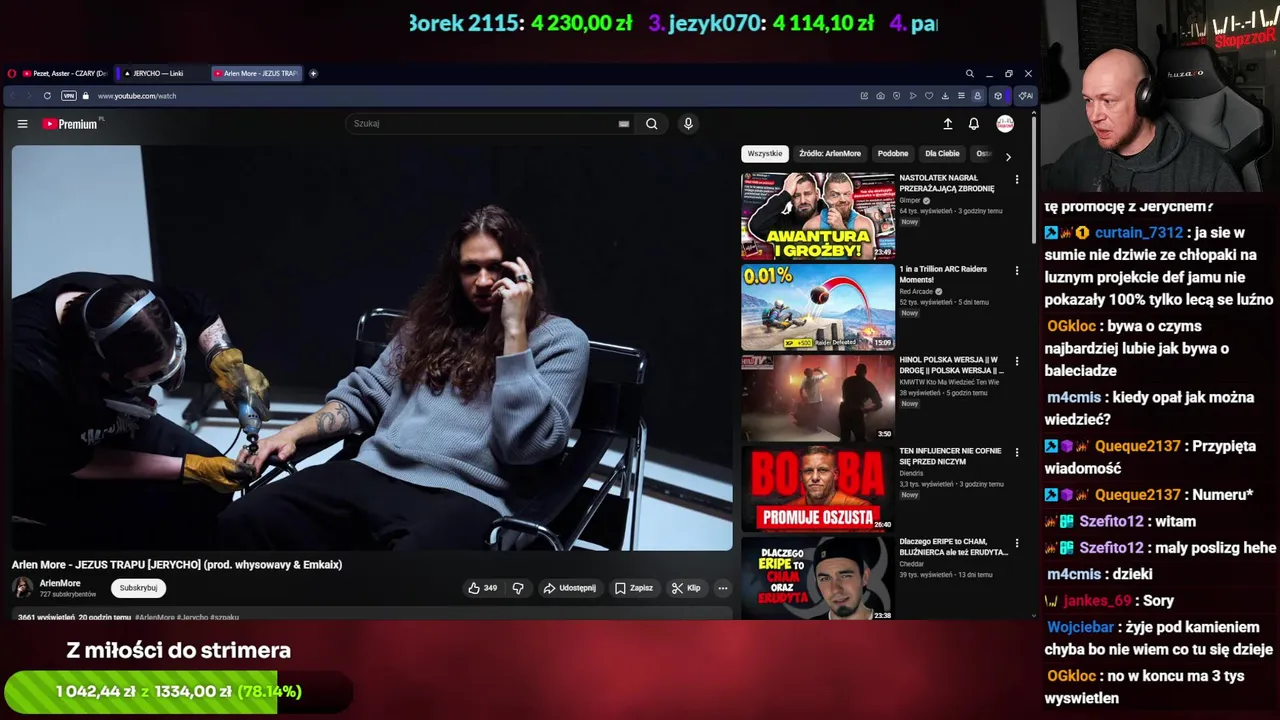This screenshot has height=720, width=1280.
Task: Open a new browser tab
Action: coord(313,73)
